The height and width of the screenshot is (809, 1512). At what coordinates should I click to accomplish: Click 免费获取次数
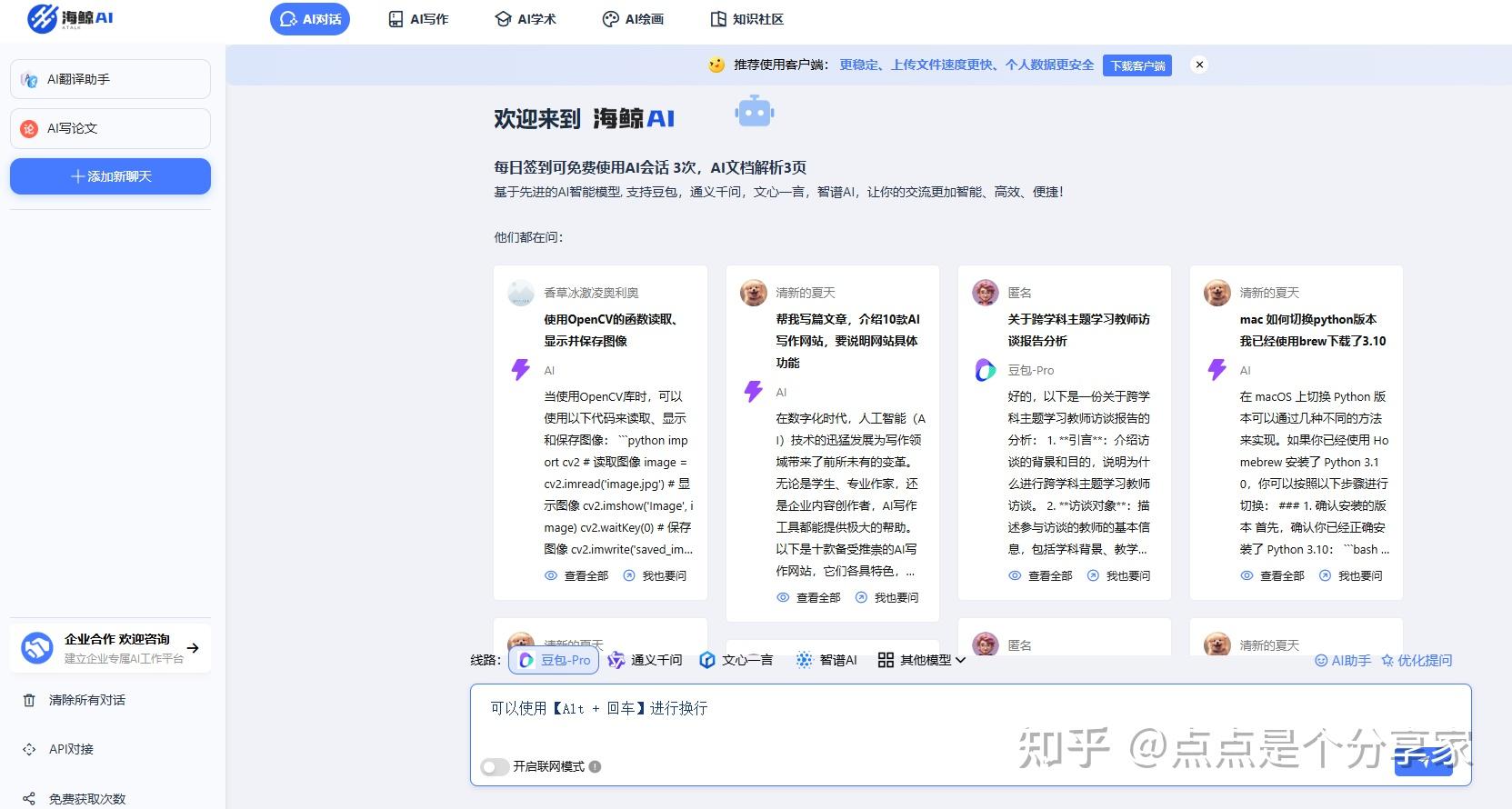tap(87, 799)
